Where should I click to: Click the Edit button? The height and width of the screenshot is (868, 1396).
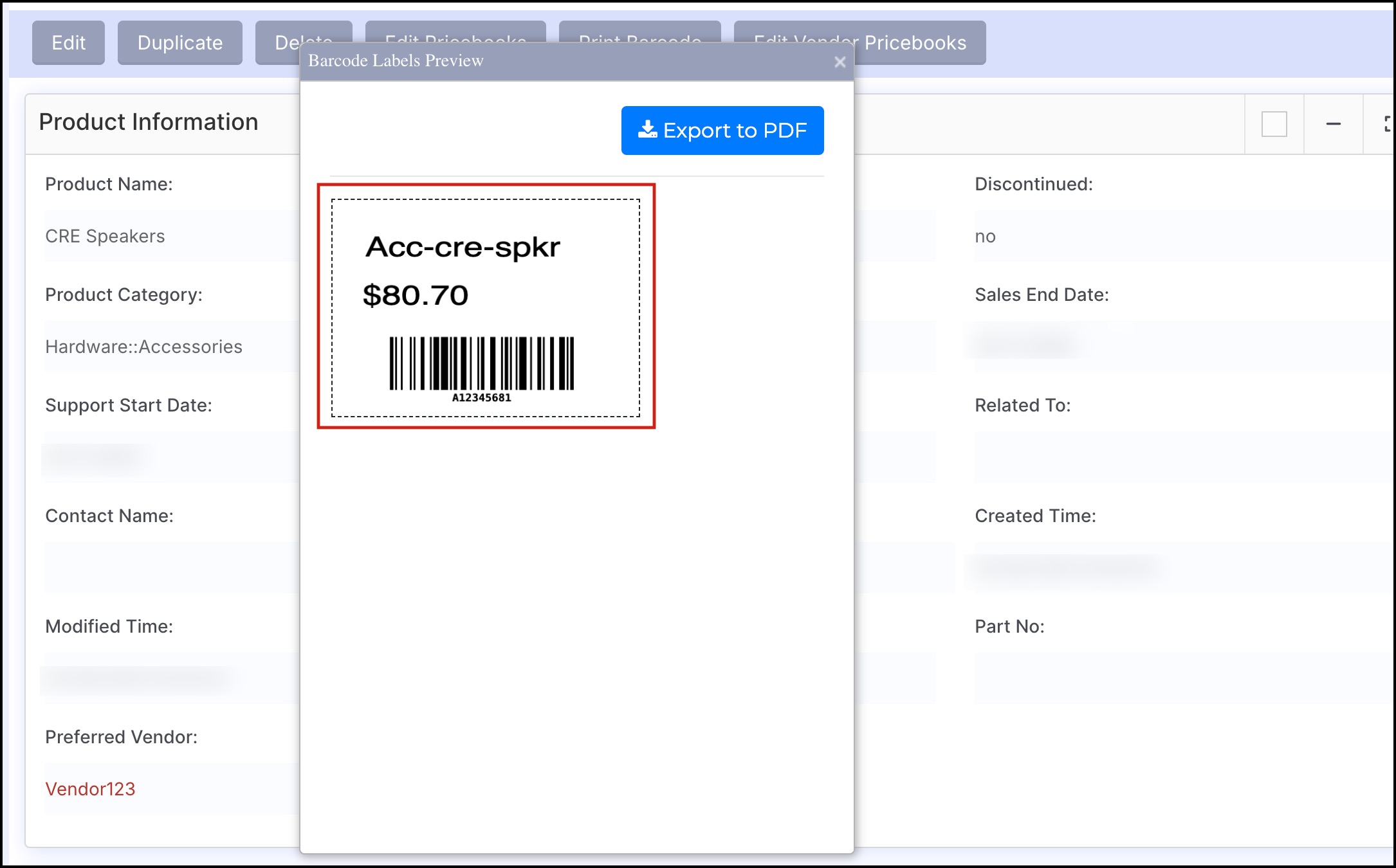pos(68,42)
